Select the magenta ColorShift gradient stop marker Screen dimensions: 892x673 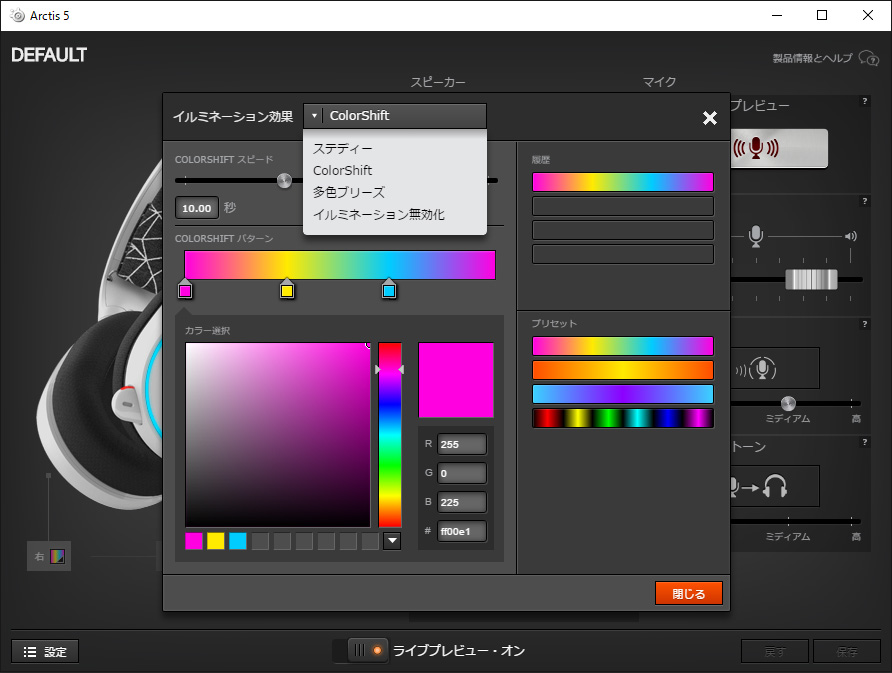click(x=185, y=290)
